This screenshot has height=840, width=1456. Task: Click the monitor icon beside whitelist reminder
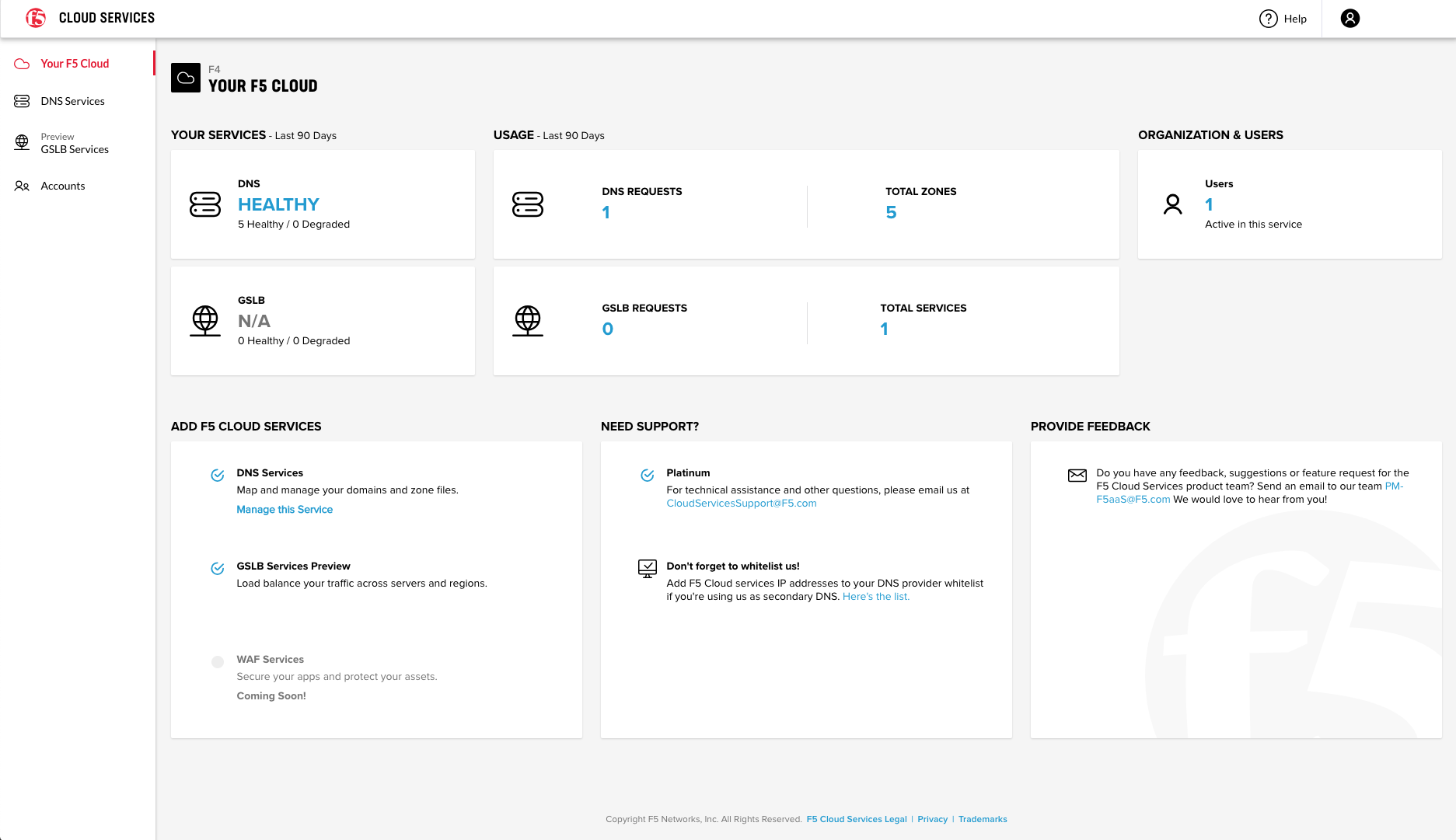[x=647, y=569]
